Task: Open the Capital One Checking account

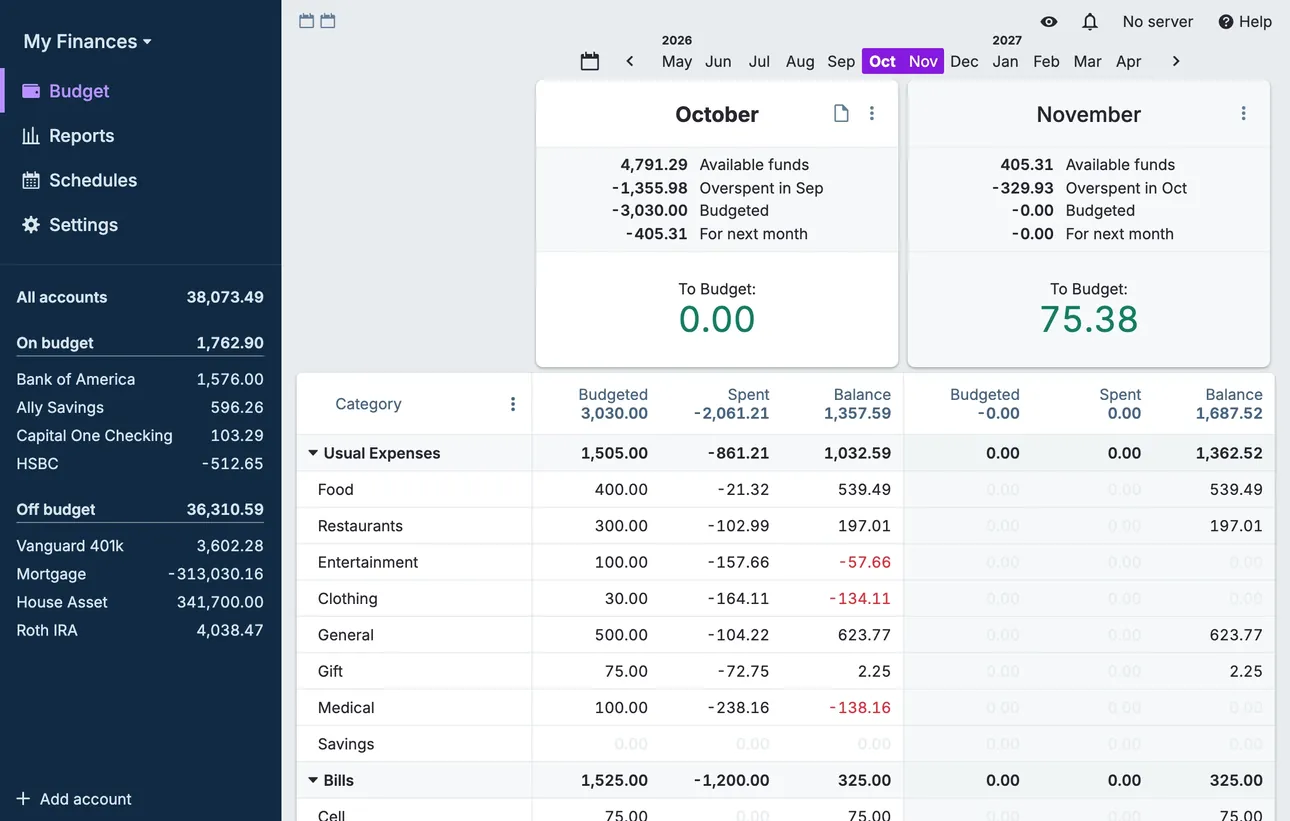Action: [140, 435]
